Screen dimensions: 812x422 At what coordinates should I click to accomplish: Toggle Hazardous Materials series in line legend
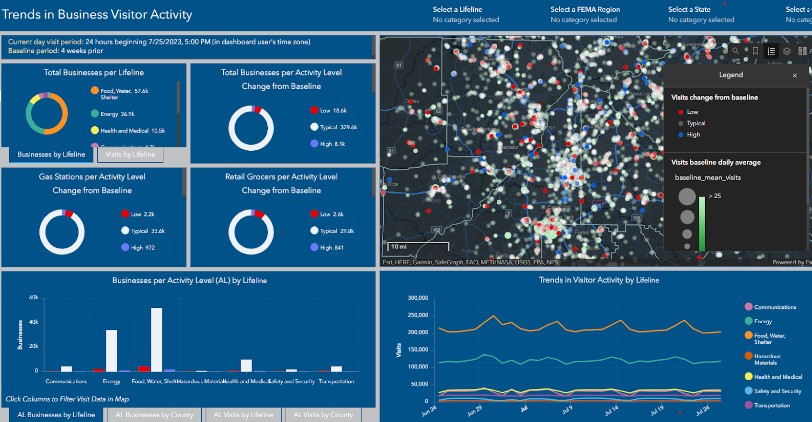(x=762, y=359)
